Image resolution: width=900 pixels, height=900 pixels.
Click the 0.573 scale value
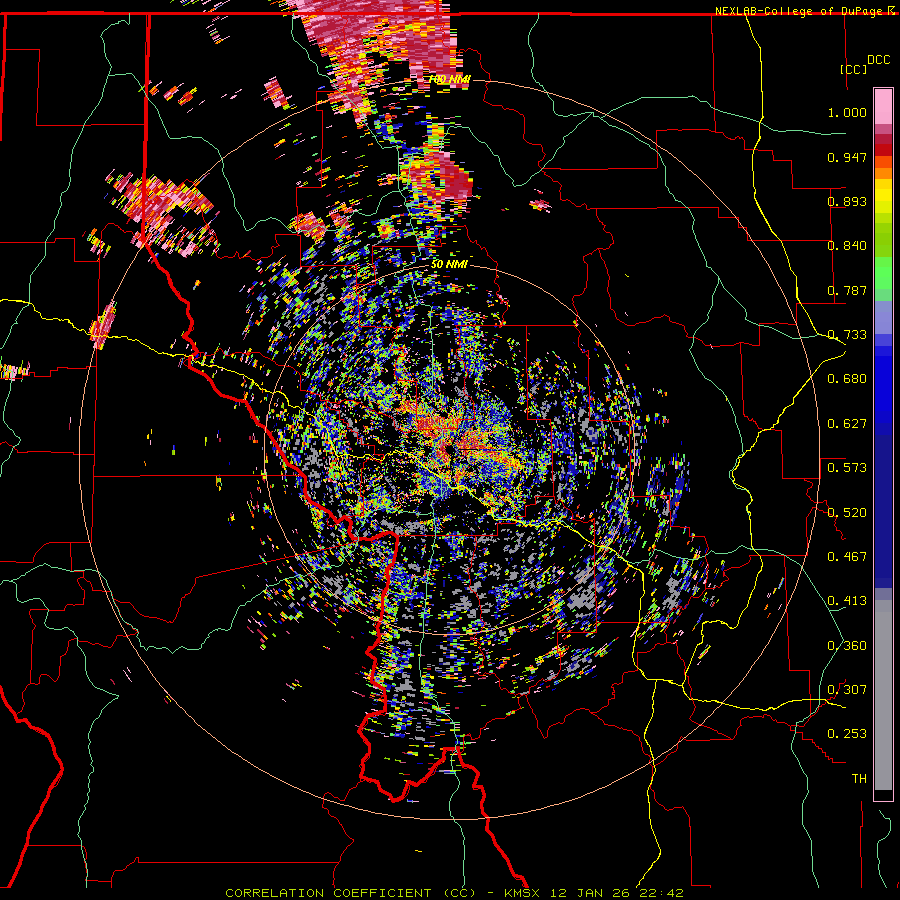[847, 468]
